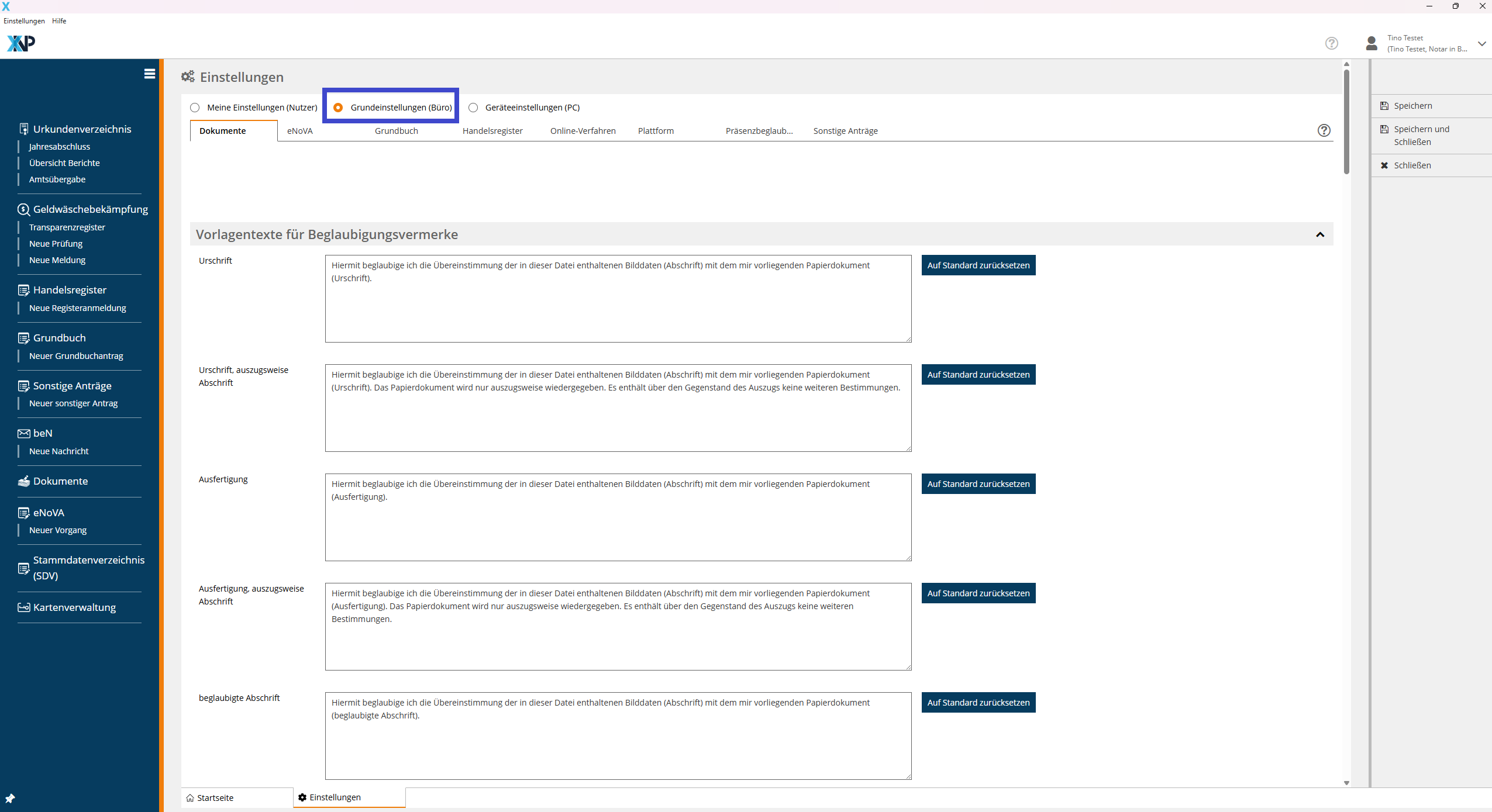
Task: Select Grundeinstellungen (Büro) radio button
Action: pos(338,108)
